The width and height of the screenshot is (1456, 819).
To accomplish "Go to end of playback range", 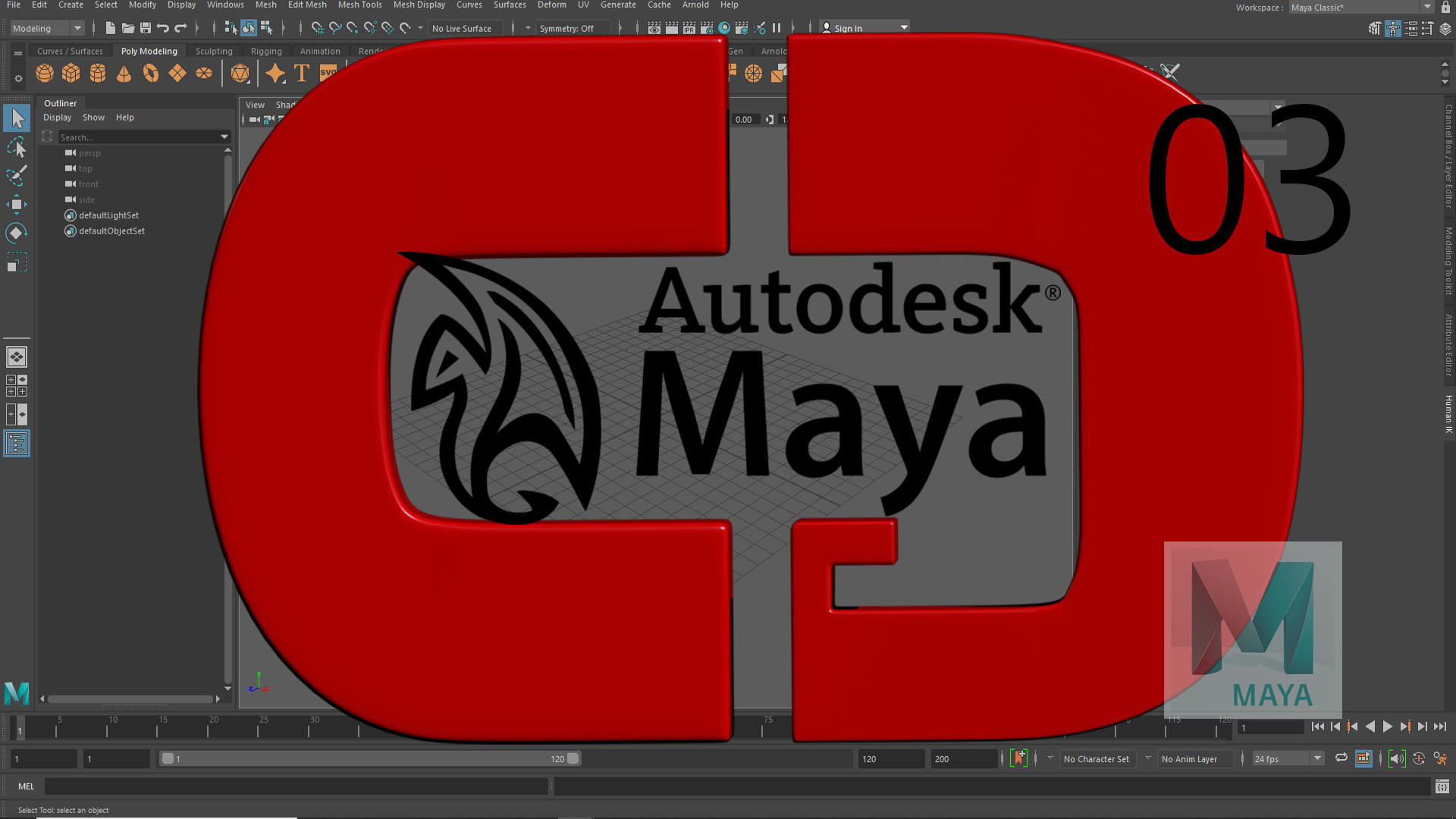I will pyautogui.click(x=1440, y=726).
